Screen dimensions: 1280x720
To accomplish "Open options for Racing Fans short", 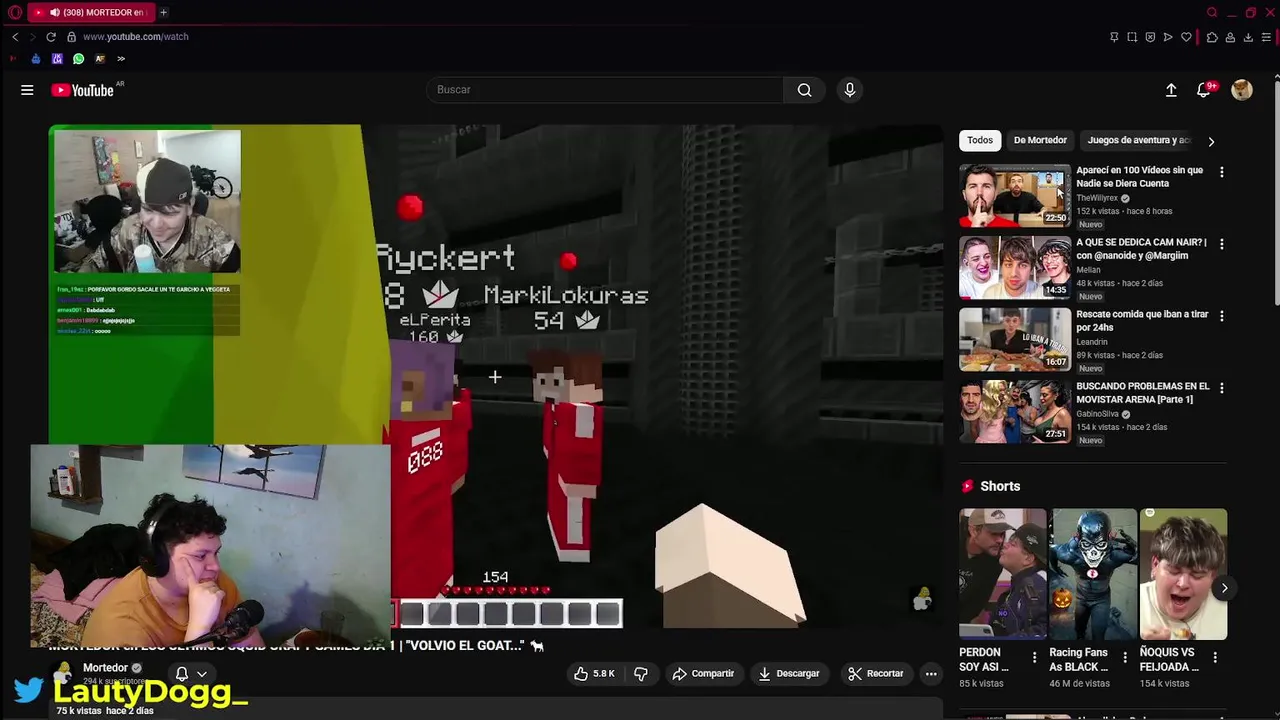I will click(1124, 658).
